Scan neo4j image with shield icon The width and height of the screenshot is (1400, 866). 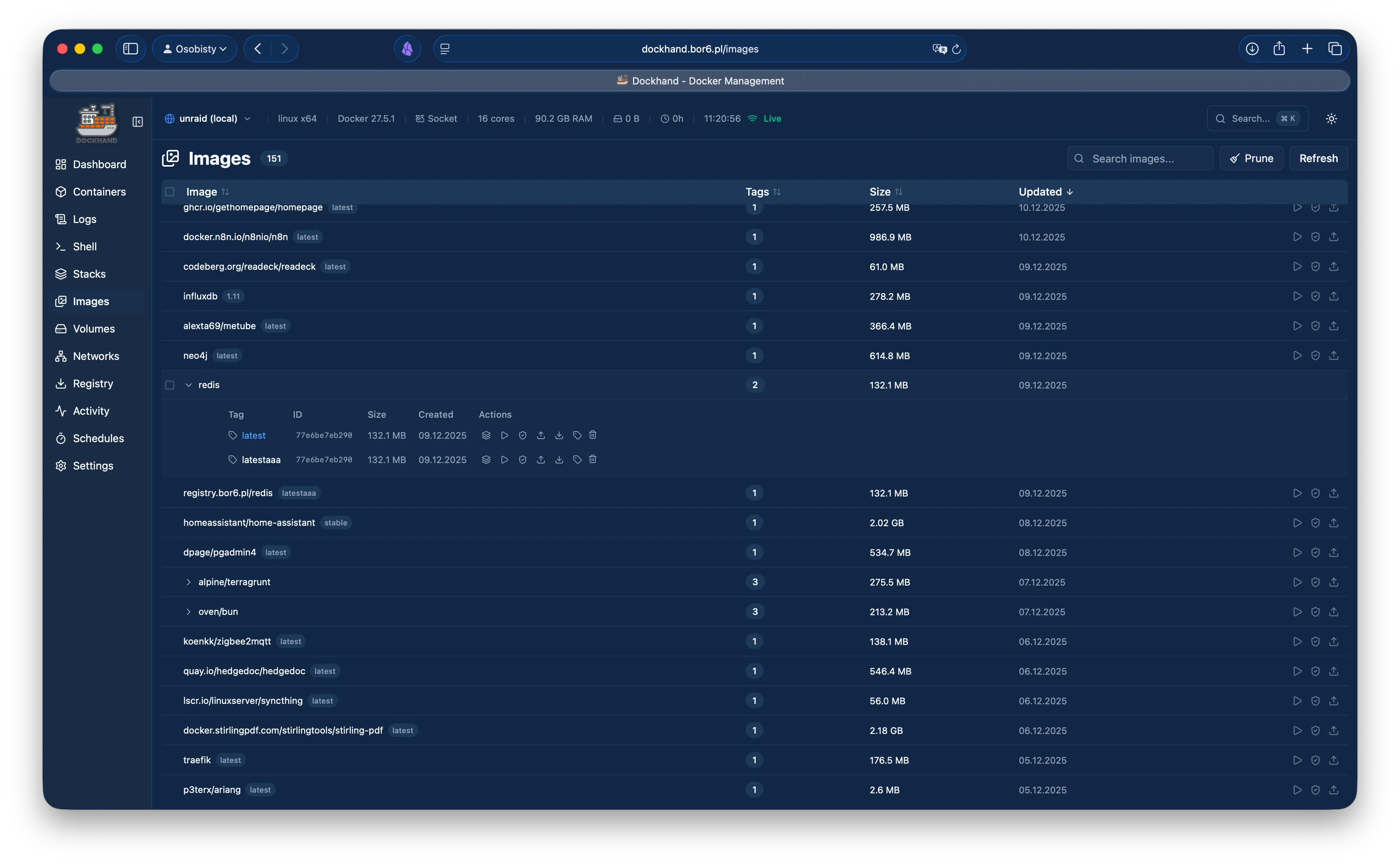[x=1315, y=356]
